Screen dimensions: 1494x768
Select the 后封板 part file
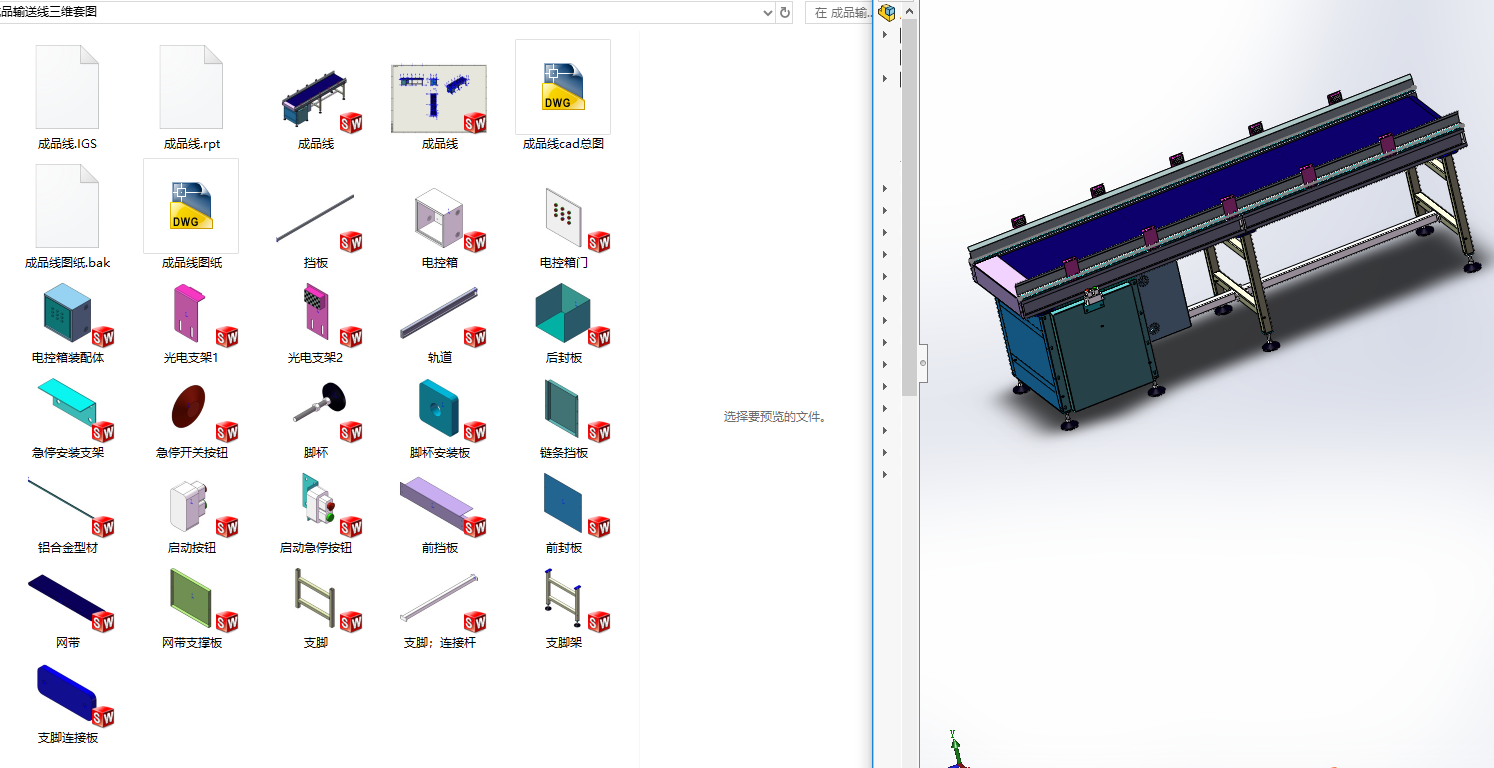[x=563, y=322]
